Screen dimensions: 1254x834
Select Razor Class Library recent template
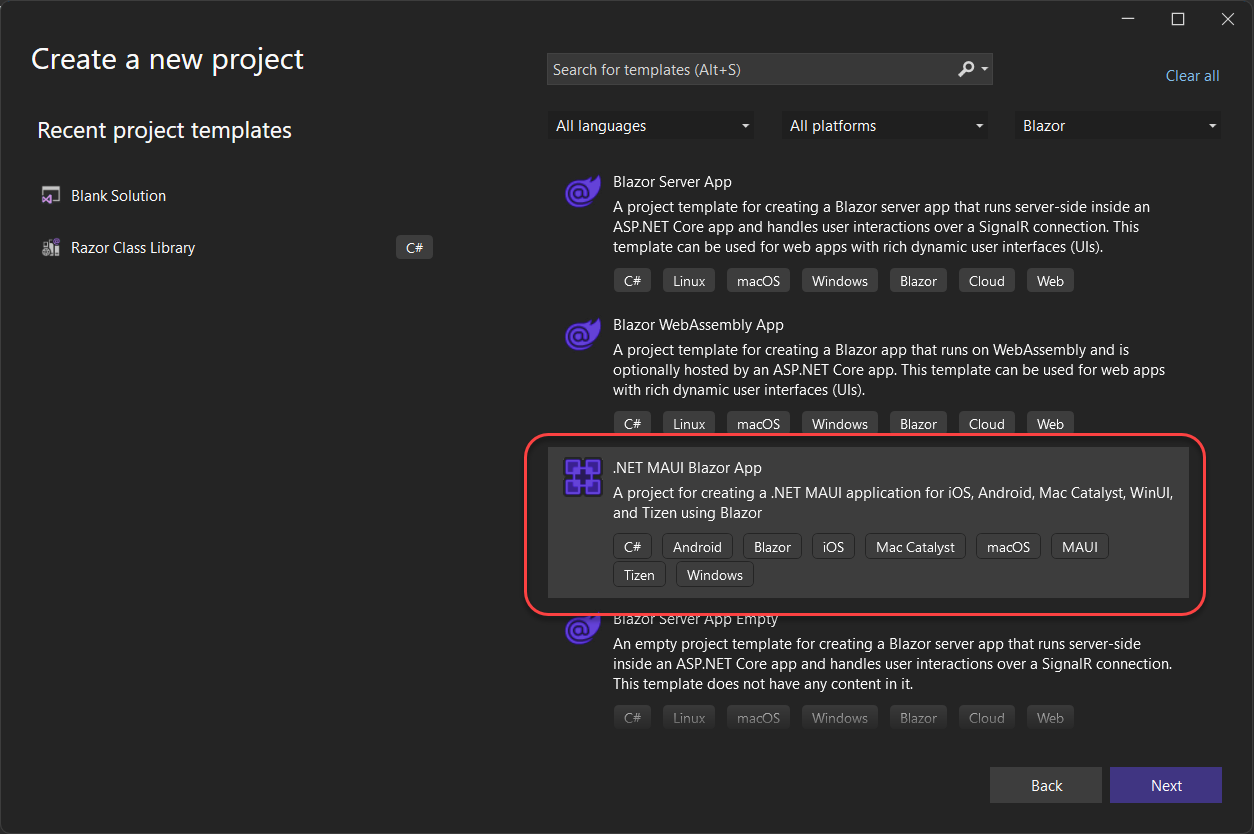click(x=133, y=248)
